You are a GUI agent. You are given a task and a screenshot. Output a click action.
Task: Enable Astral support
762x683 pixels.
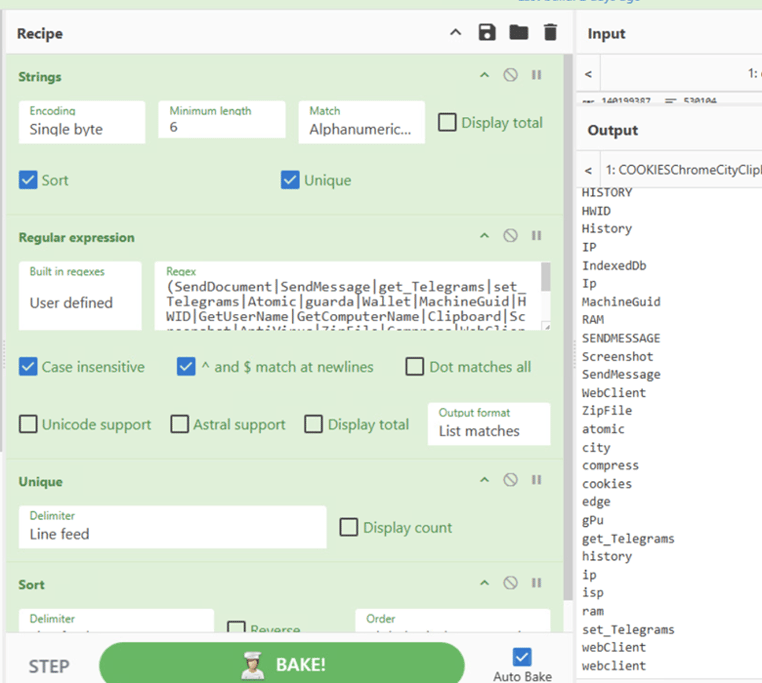coord(180,424)
